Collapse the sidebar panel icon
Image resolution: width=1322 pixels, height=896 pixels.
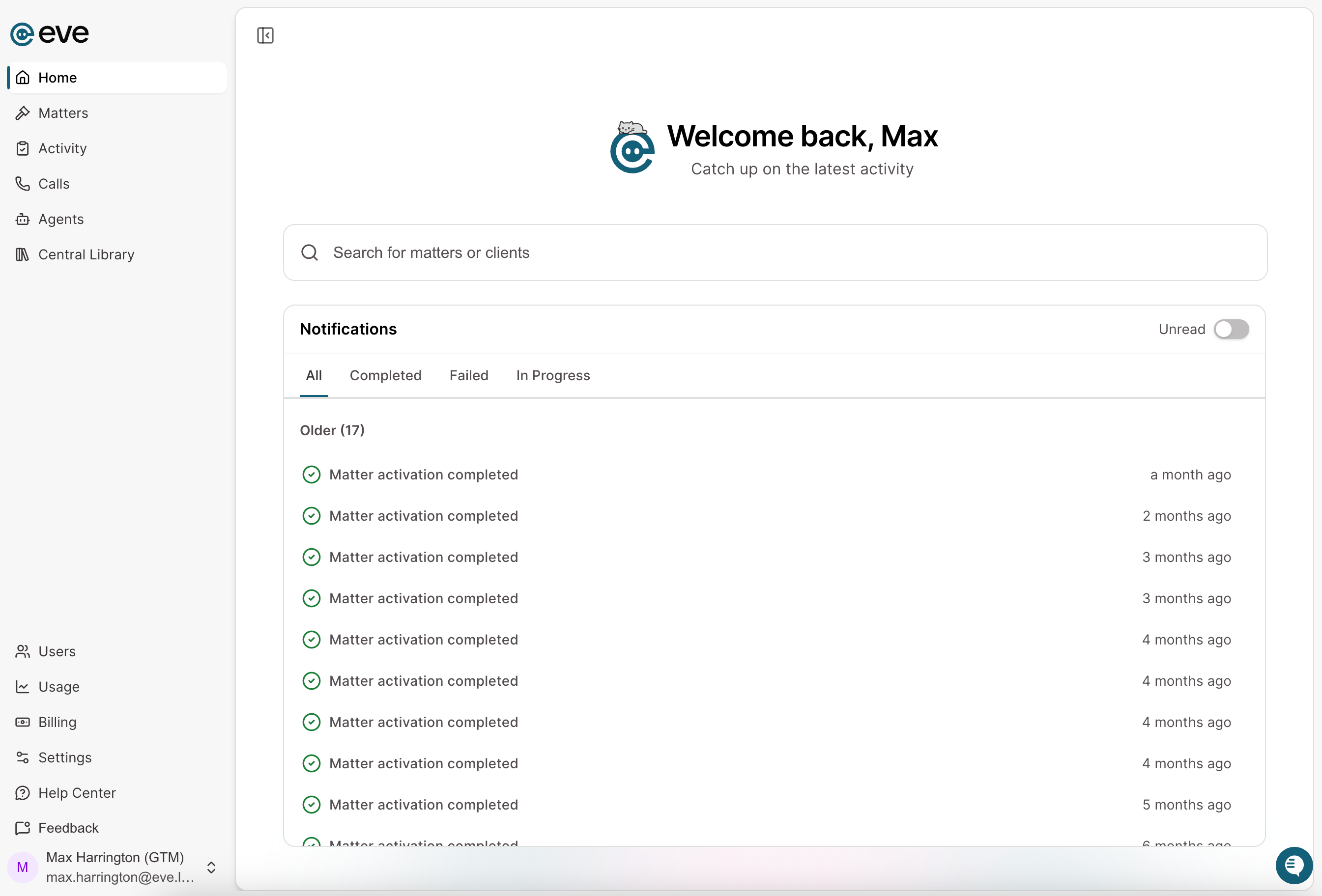(265, 35)
